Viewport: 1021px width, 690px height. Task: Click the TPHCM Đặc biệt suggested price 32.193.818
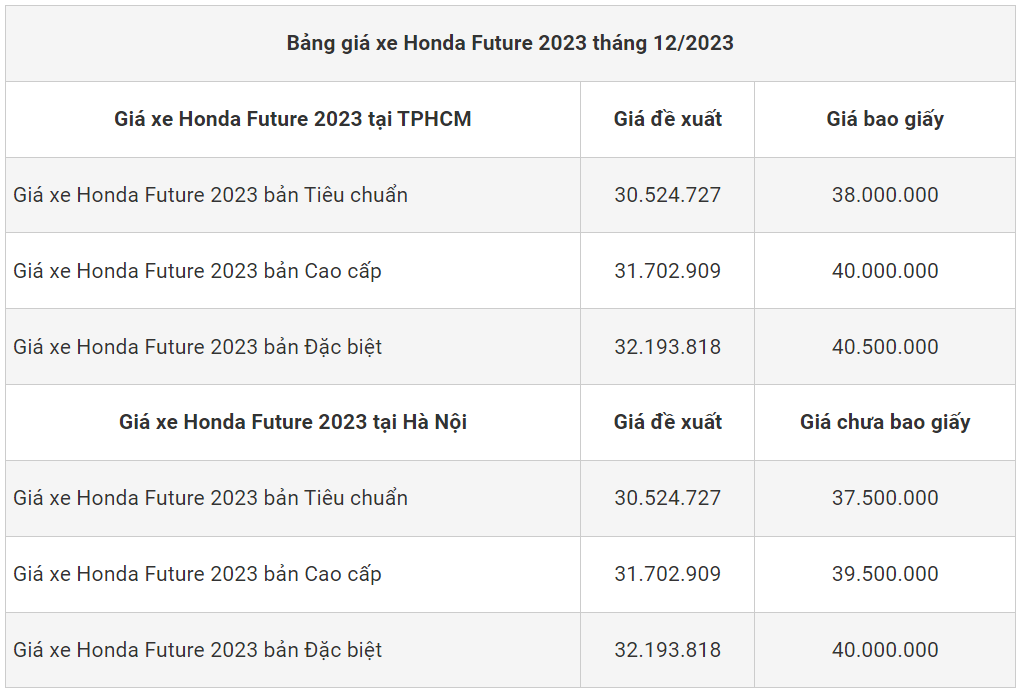pos(667,347)
